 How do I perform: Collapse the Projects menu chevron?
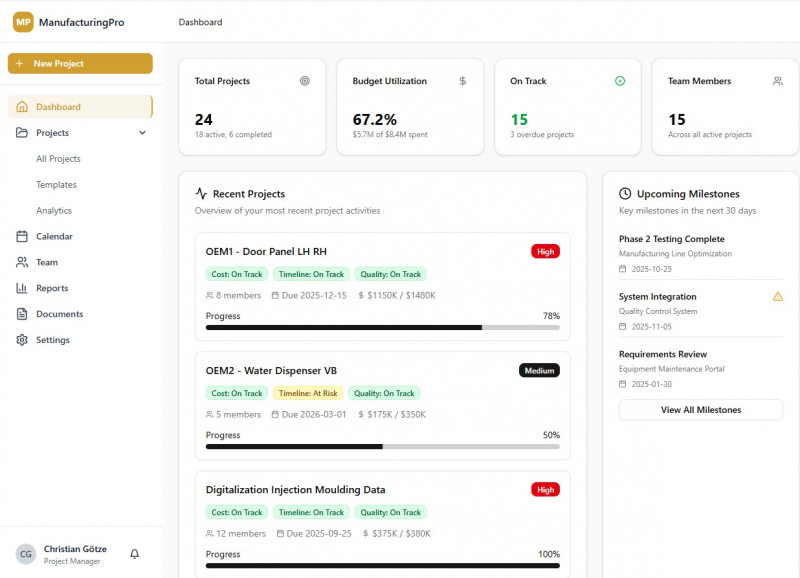(142, 133)
